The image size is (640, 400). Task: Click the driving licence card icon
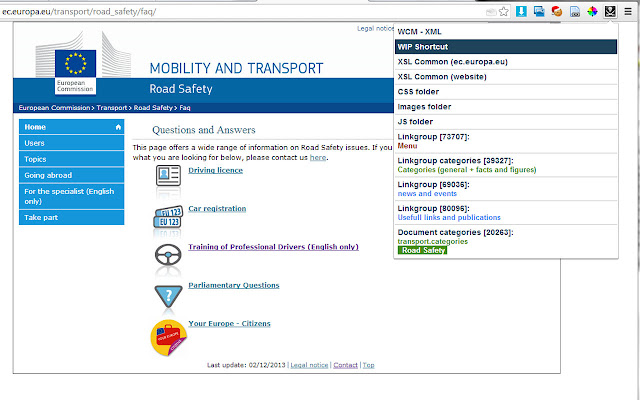point(168,176)
